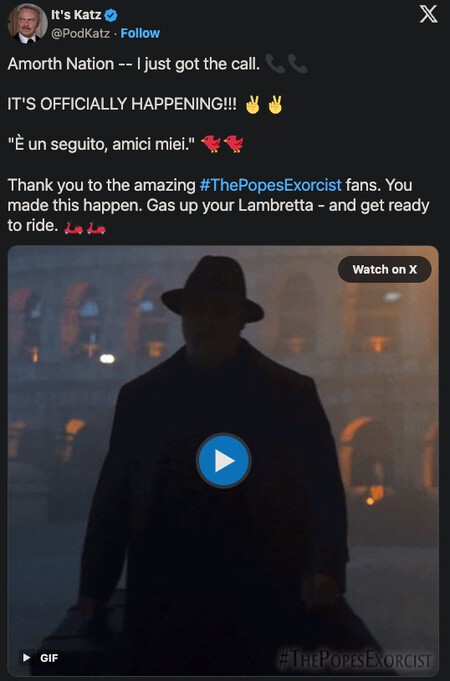Open the blue #ThePopesExorcist hashtag
Viewport: 450px width, 681px height.
pyautogui.click(x=271, y=185)
